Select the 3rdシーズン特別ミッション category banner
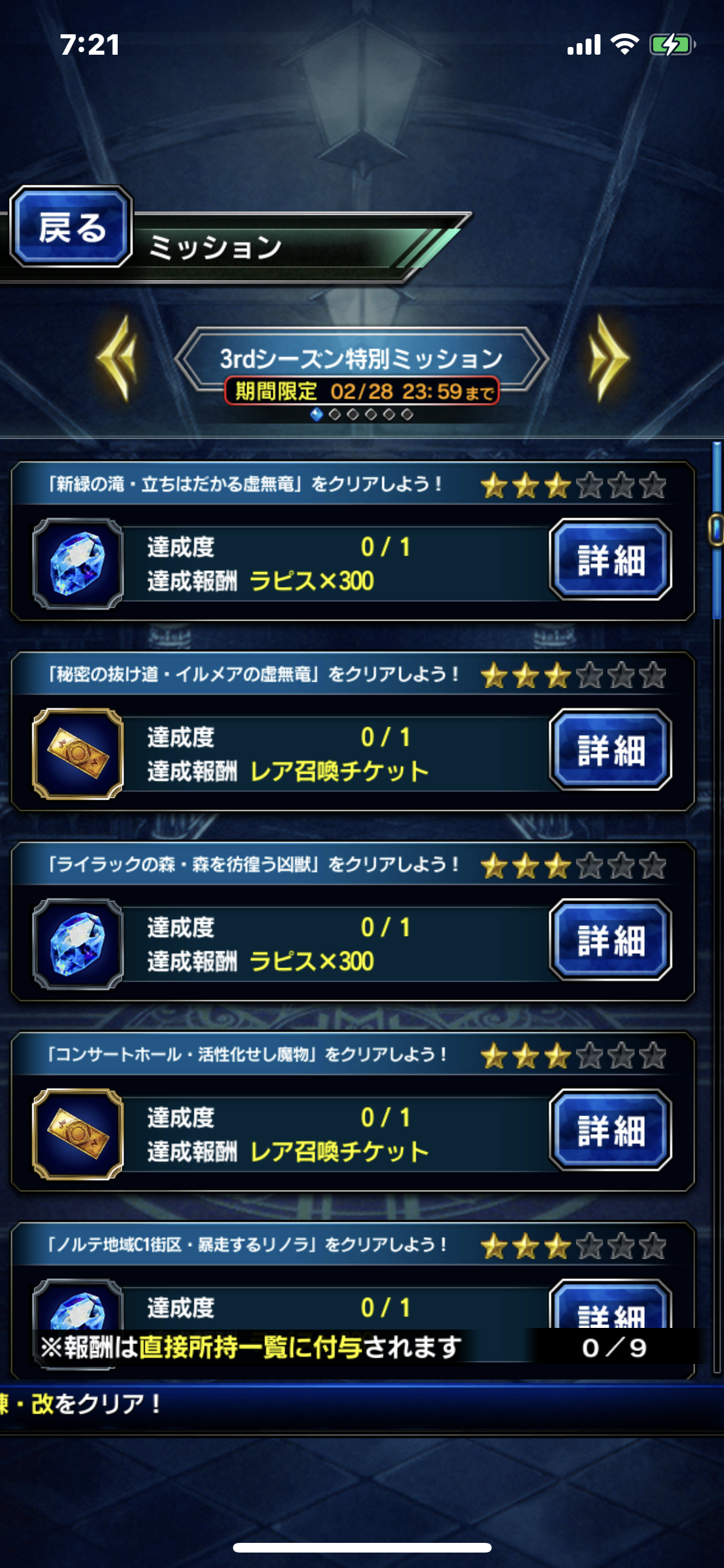The width and height of the screenshot is (724, 1568). (362, 359)
